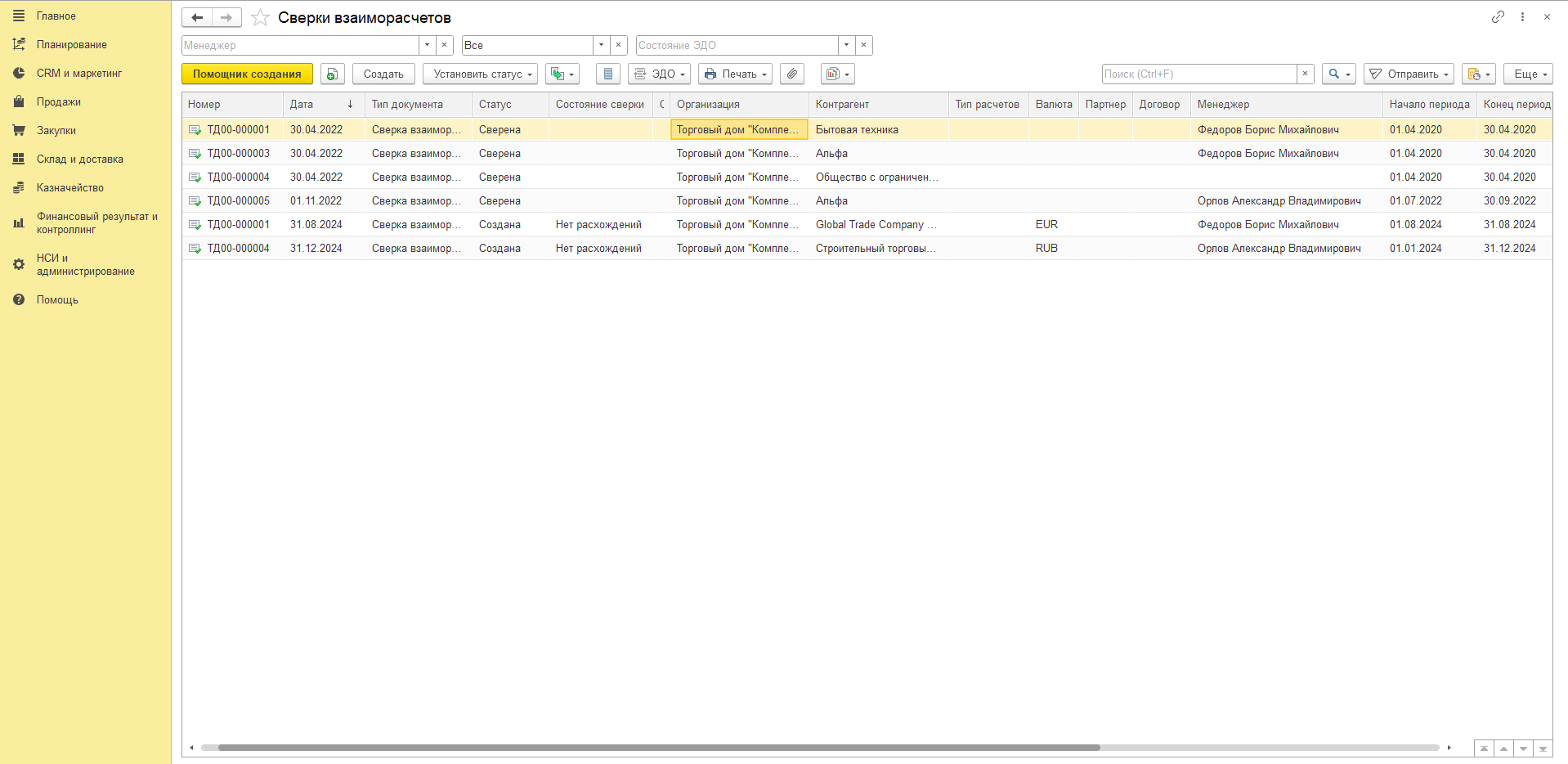Open the Отправить dropdown
The height and width of the screenshot is (764, 1568).
tap(1409, 74)
